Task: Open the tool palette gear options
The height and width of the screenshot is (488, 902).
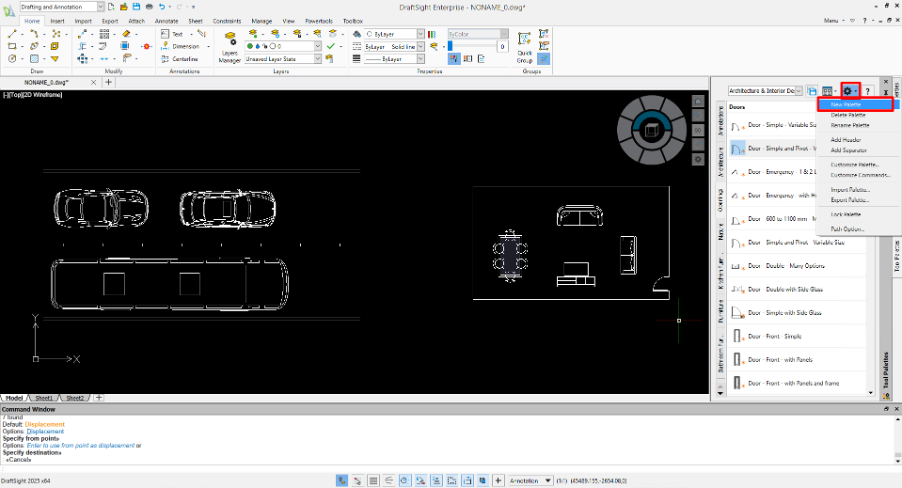Action: click(850, 91)
